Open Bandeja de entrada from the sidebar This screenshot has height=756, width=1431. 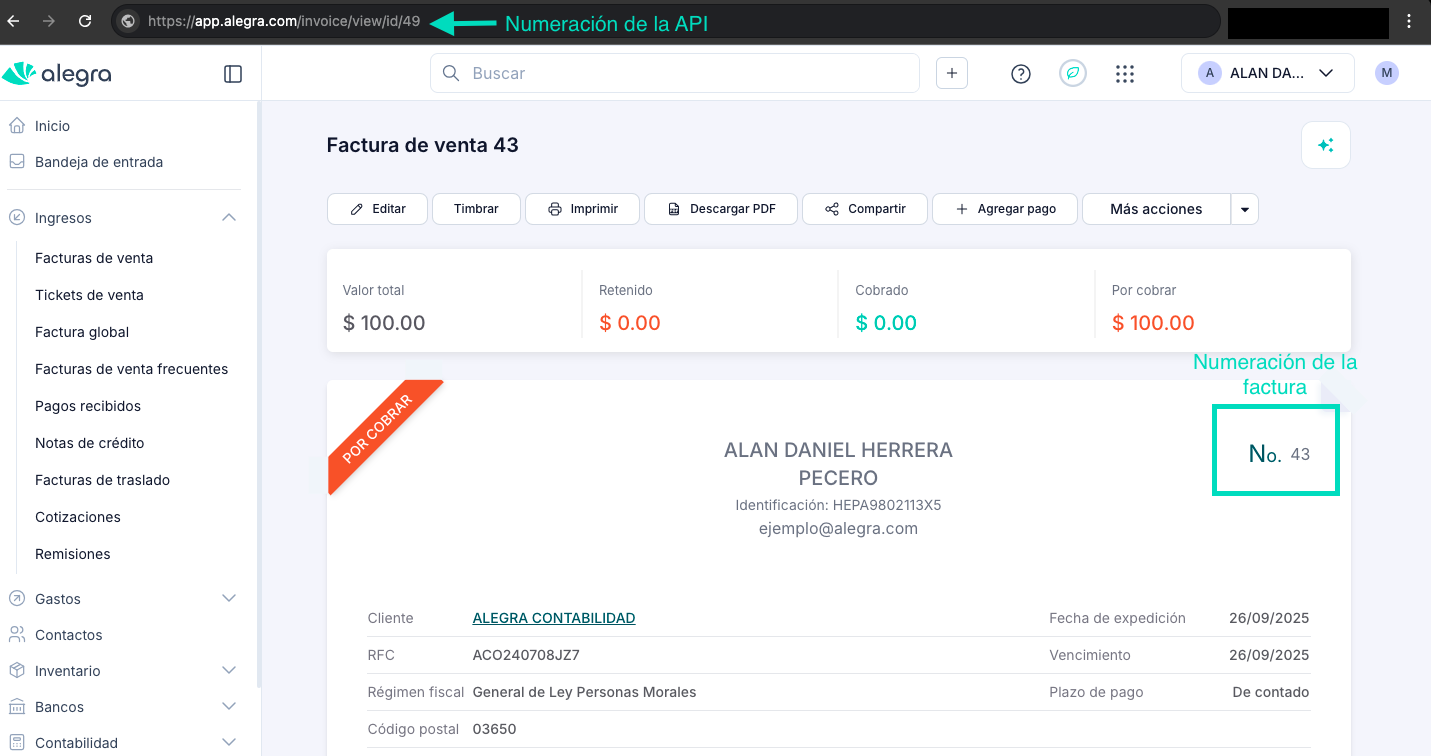[x=99, y=161]
